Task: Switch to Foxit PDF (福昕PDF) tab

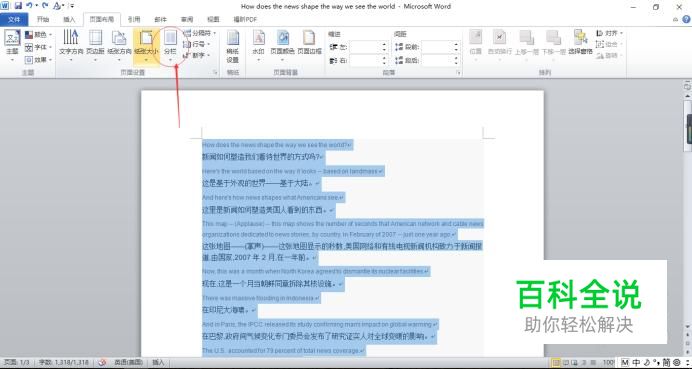Action: (x=245, y=19)
